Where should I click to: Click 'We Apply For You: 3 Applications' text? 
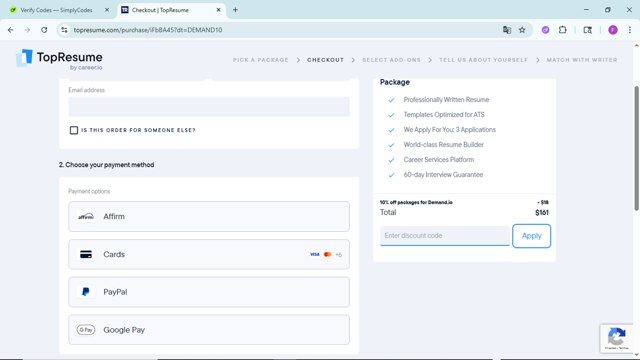(x=449, y=130)
